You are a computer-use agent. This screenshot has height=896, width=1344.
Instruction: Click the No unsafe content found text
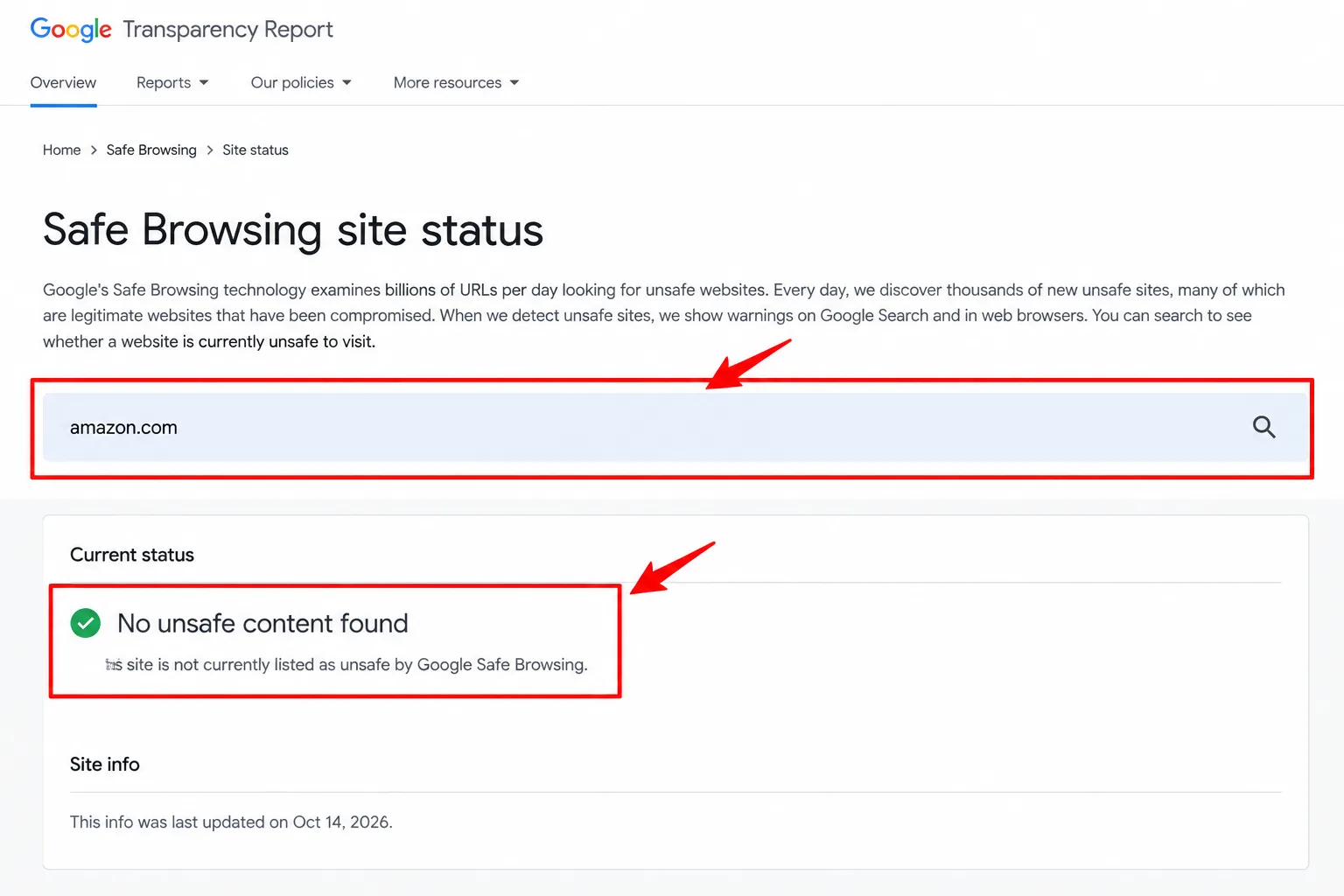tap(262, 623)
